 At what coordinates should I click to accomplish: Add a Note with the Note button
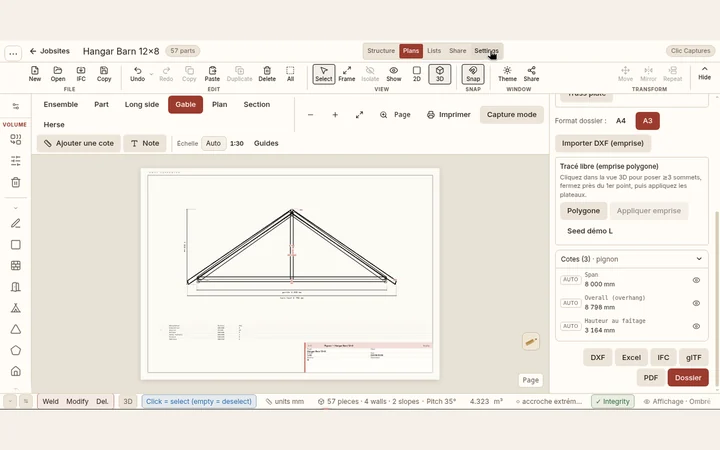click(145, 143)
